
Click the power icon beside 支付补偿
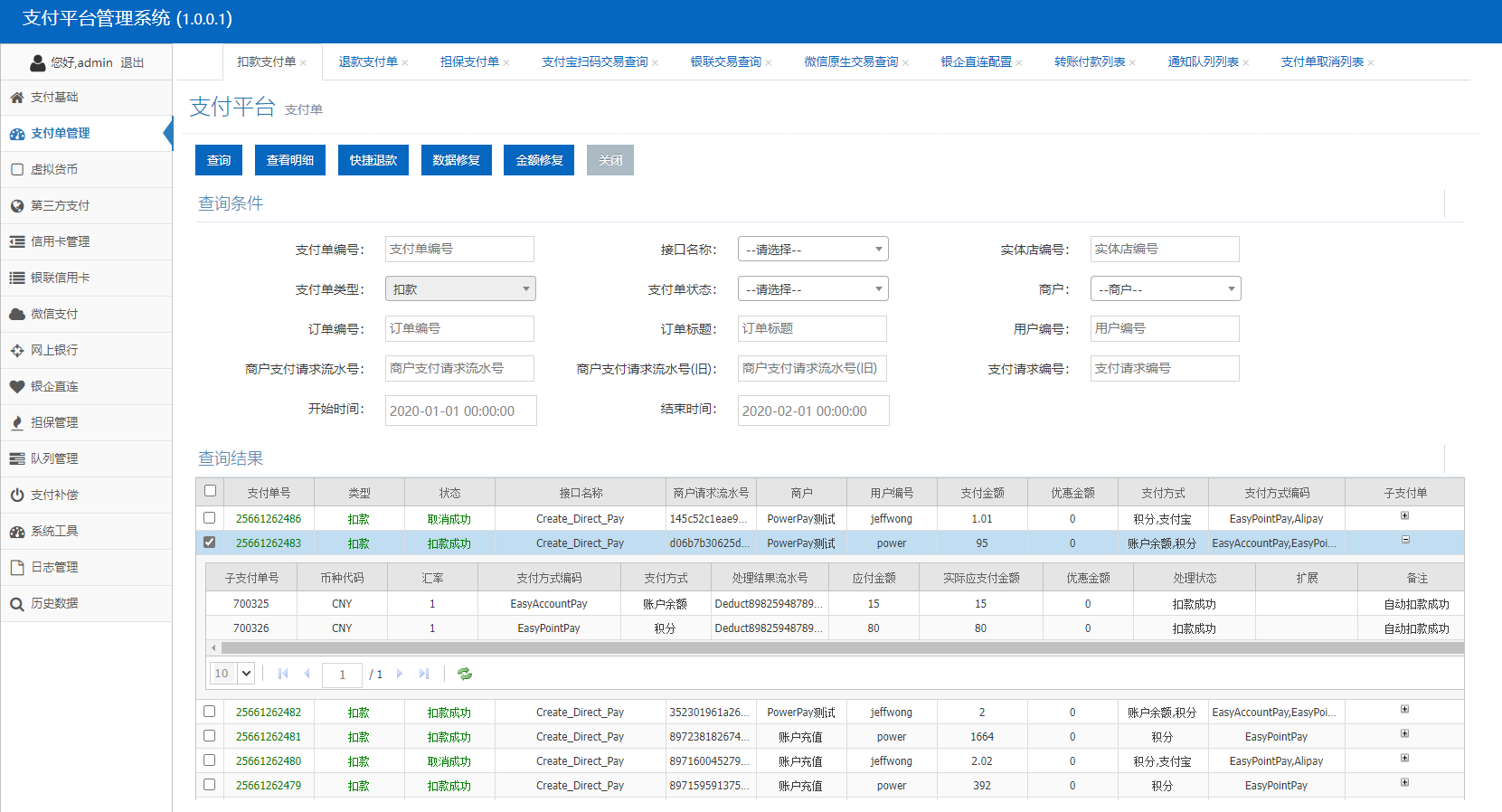click(x=17, y=496)
